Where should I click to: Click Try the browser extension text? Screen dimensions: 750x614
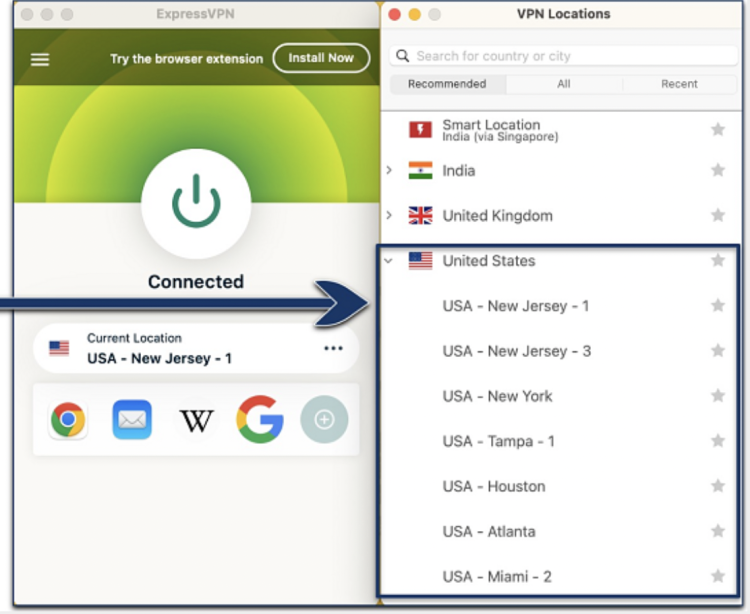187,59
